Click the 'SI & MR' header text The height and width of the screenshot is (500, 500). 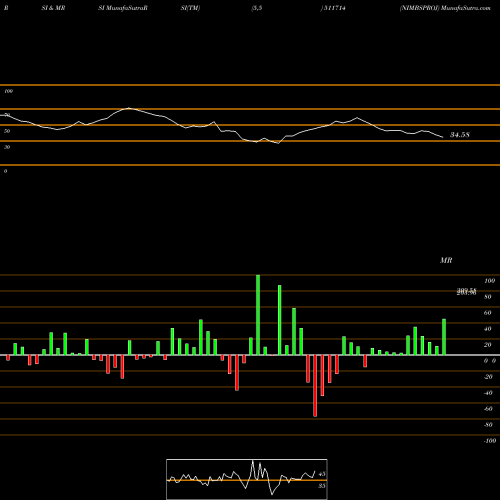pos(53,8)
